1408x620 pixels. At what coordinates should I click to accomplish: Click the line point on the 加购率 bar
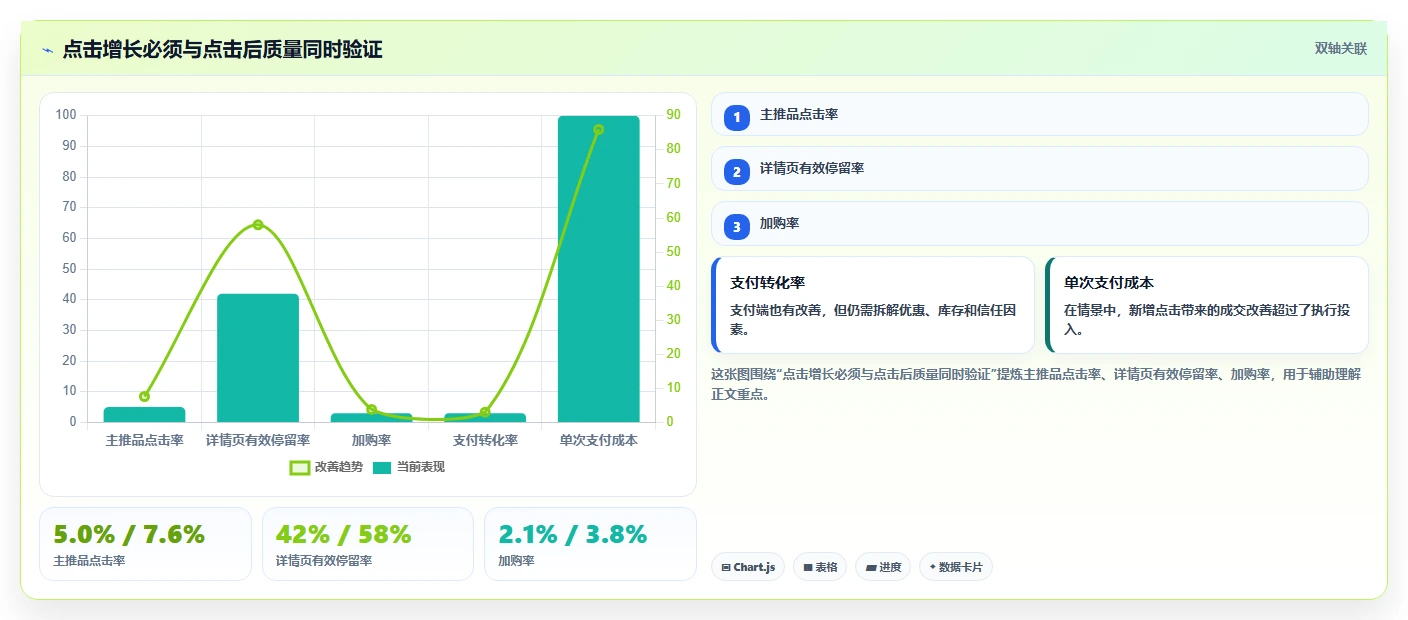tap(372, 409)
